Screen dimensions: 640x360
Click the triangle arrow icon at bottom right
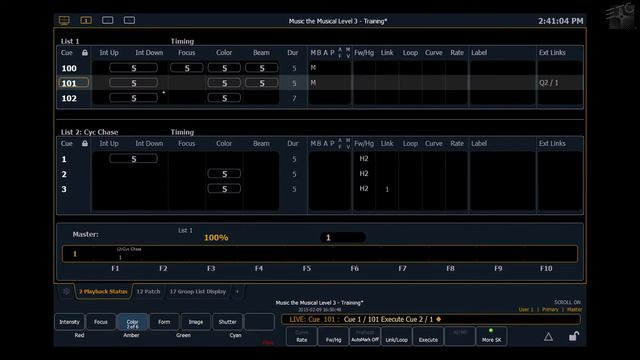tap(548, 337)
